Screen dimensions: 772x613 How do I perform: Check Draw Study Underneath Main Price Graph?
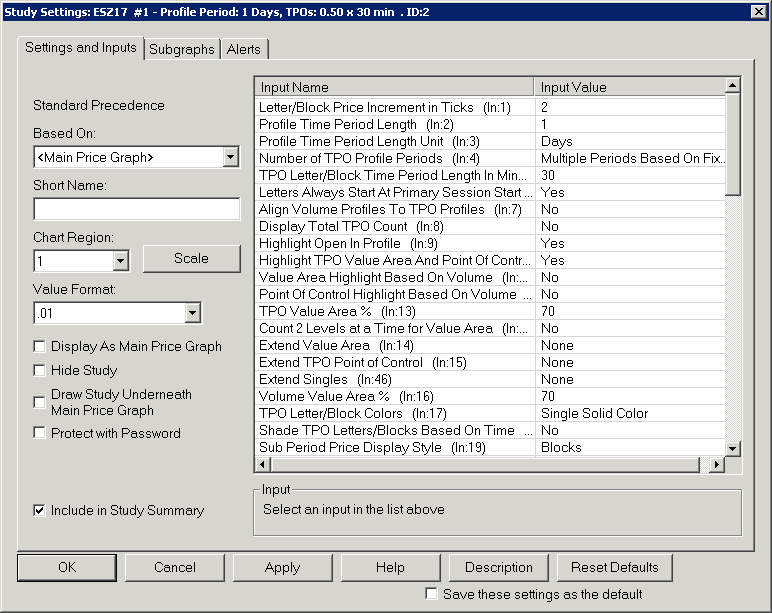tap(39, 402)
